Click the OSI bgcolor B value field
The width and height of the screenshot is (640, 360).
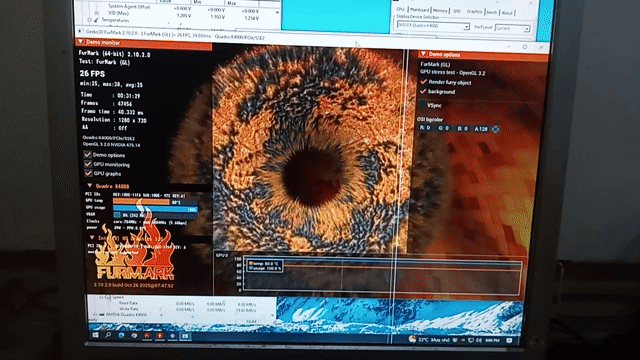click(462, 129)
